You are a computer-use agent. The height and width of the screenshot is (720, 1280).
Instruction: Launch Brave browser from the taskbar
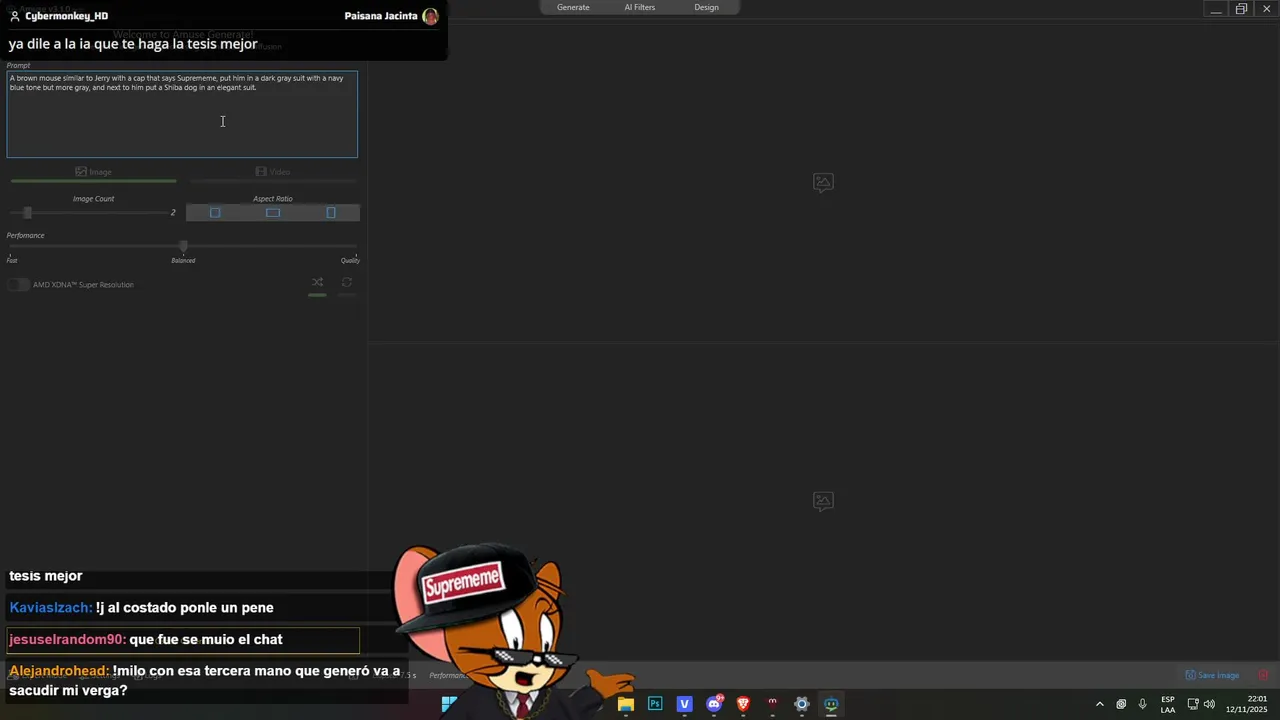[743, 704]
